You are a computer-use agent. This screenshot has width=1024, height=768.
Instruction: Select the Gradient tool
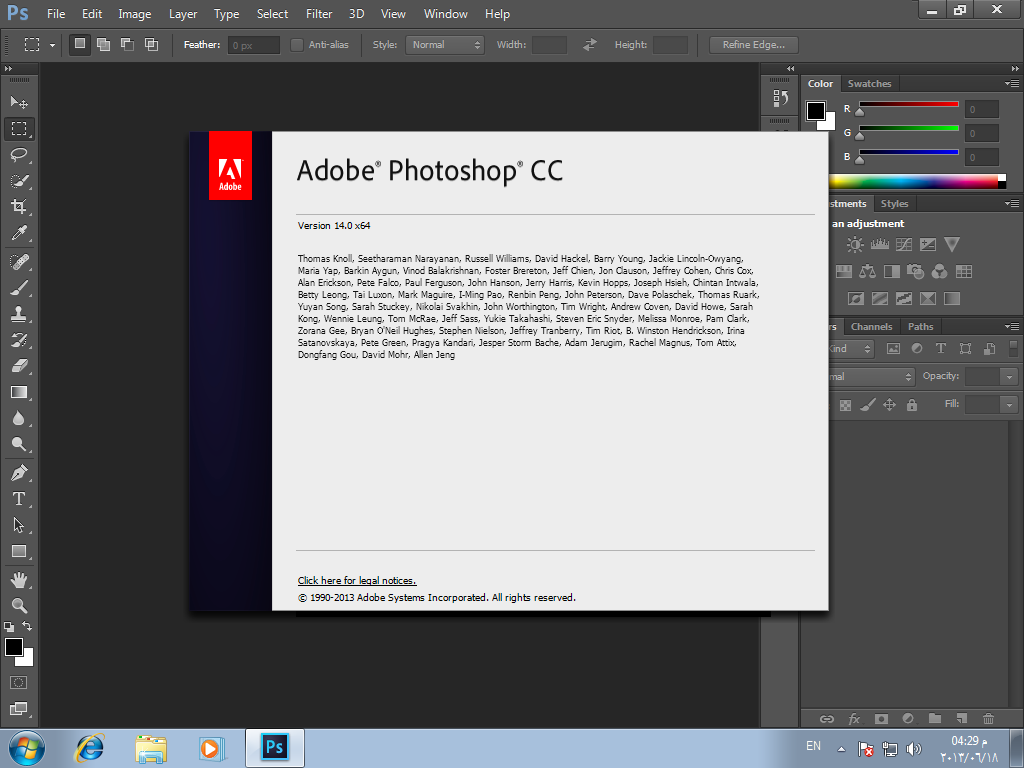pos(19,392)
